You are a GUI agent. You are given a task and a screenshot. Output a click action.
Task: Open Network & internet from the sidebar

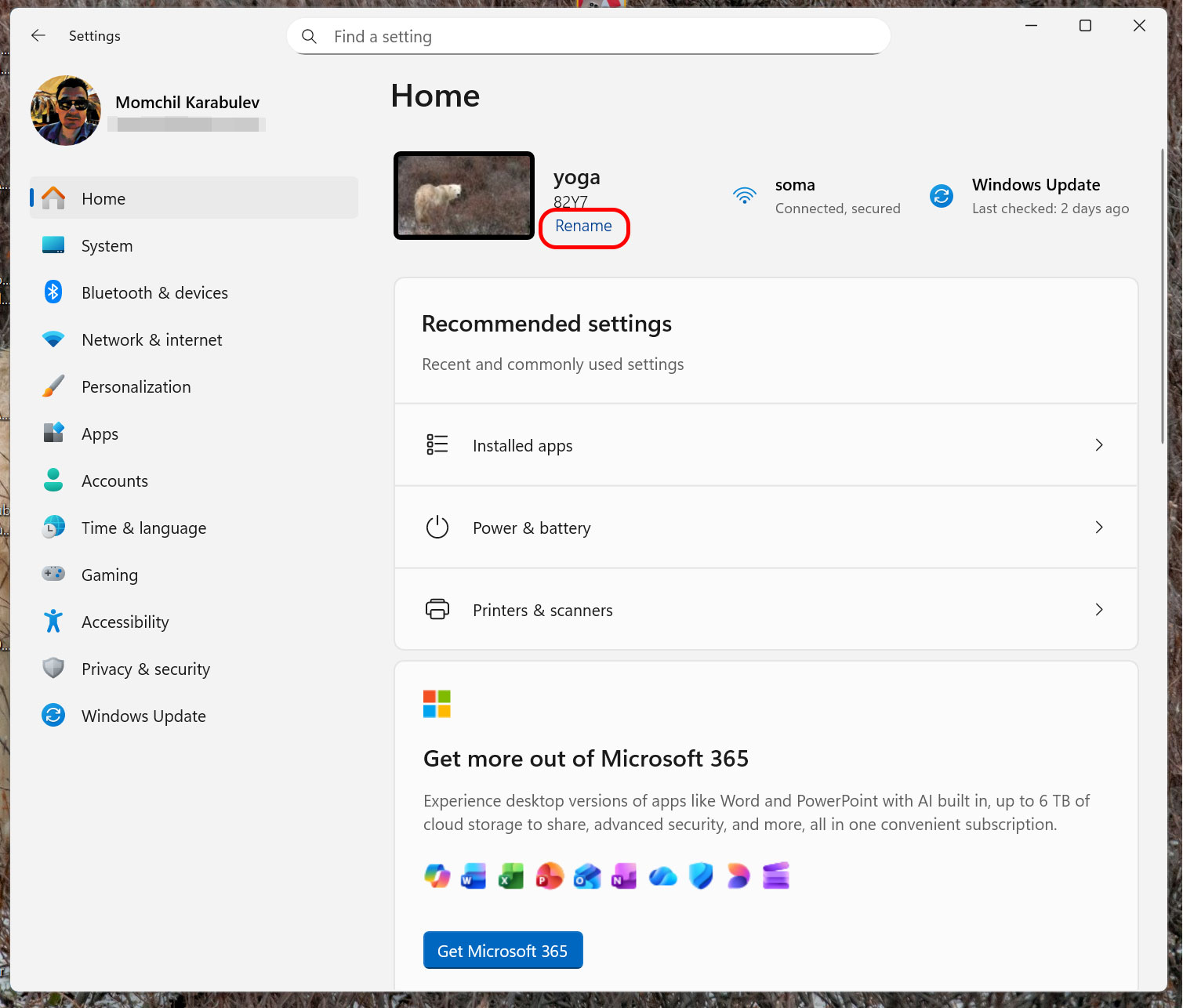pyautogui.click(x=151, y=340)
